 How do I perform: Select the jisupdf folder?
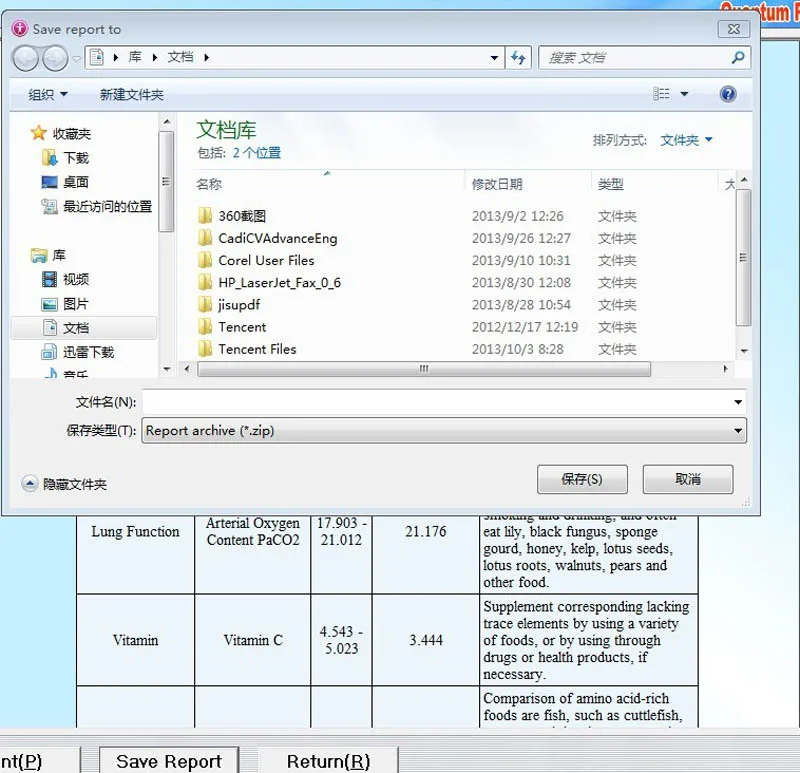[x=239, y=305]
